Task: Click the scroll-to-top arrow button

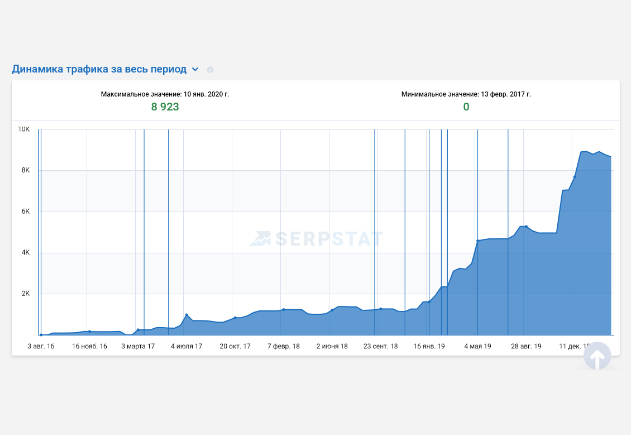Action: click(598, 356)
